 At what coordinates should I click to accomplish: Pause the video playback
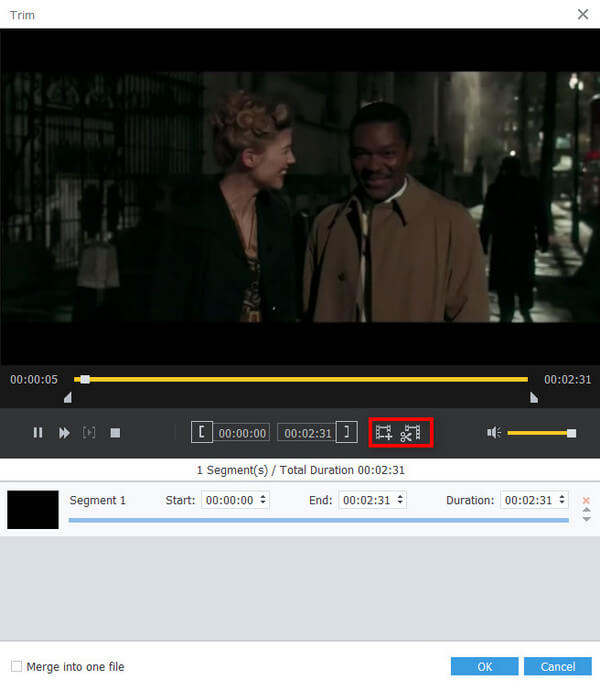[x=38, y=433]
